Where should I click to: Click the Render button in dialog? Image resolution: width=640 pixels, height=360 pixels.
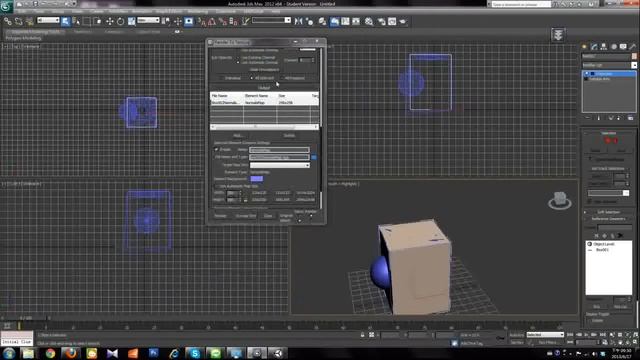pos(220,216)
